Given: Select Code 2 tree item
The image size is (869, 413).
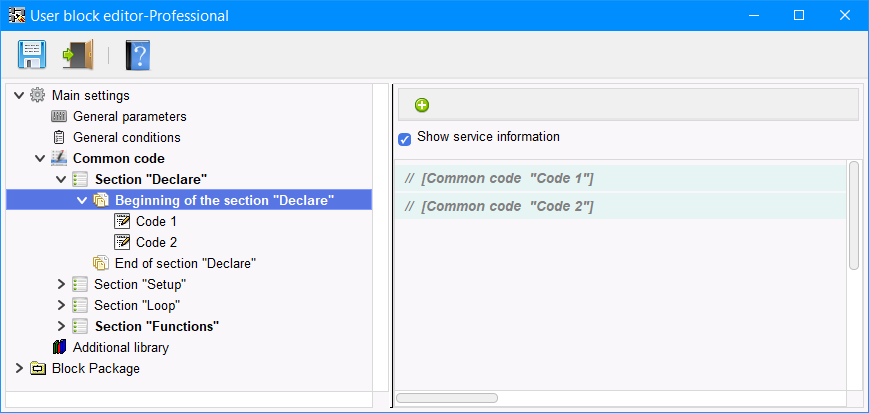Looking at the screenshot, I should [x=156, y=243].
